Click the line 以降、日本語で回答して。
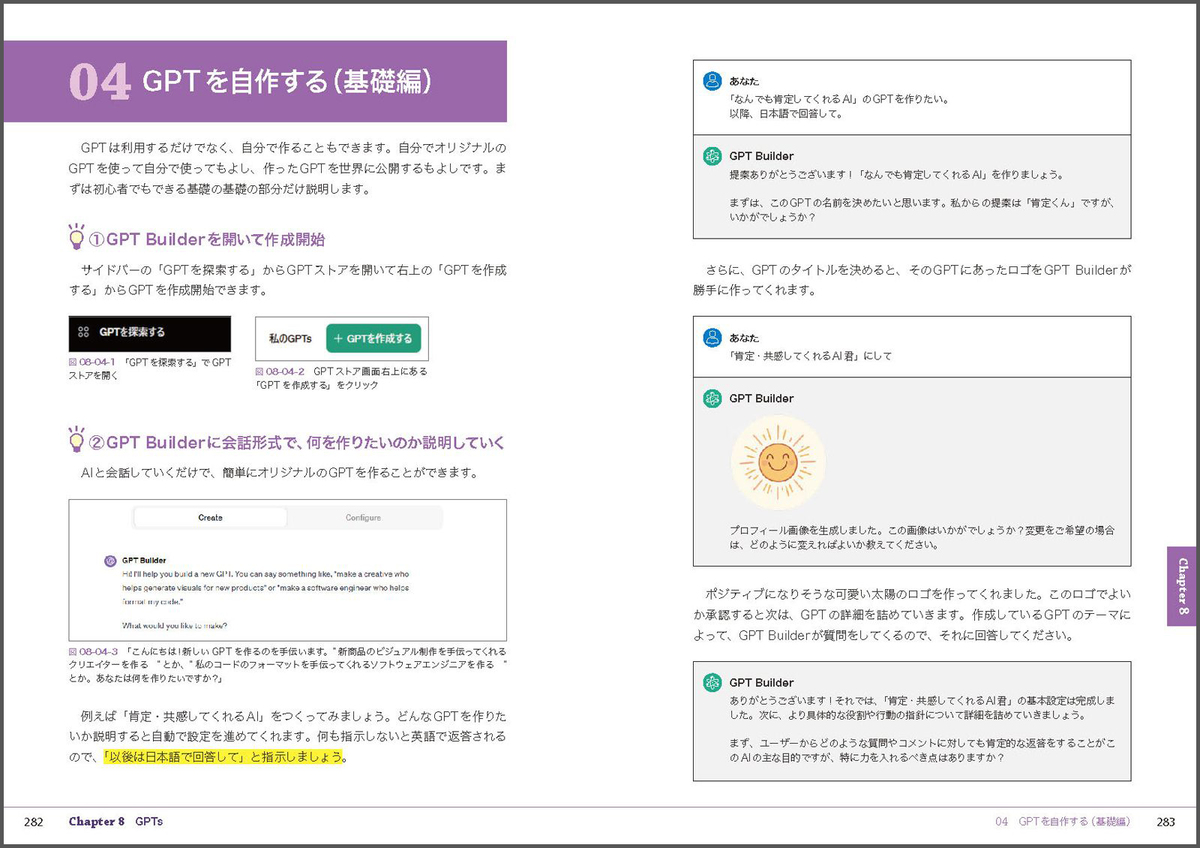 pos(787,113)
